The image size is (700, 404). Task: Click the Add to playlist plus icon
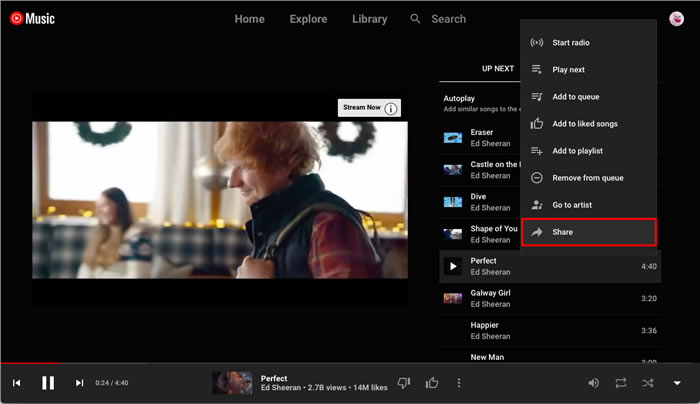(537, 151)
